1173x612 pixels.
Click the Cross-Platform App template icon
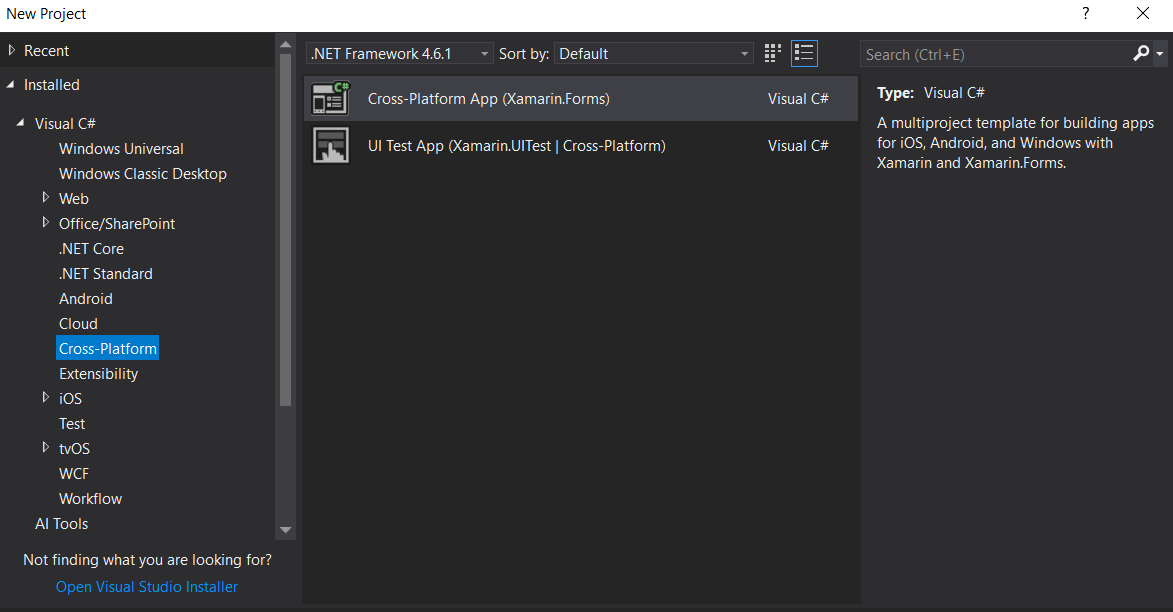click(331, 98)
